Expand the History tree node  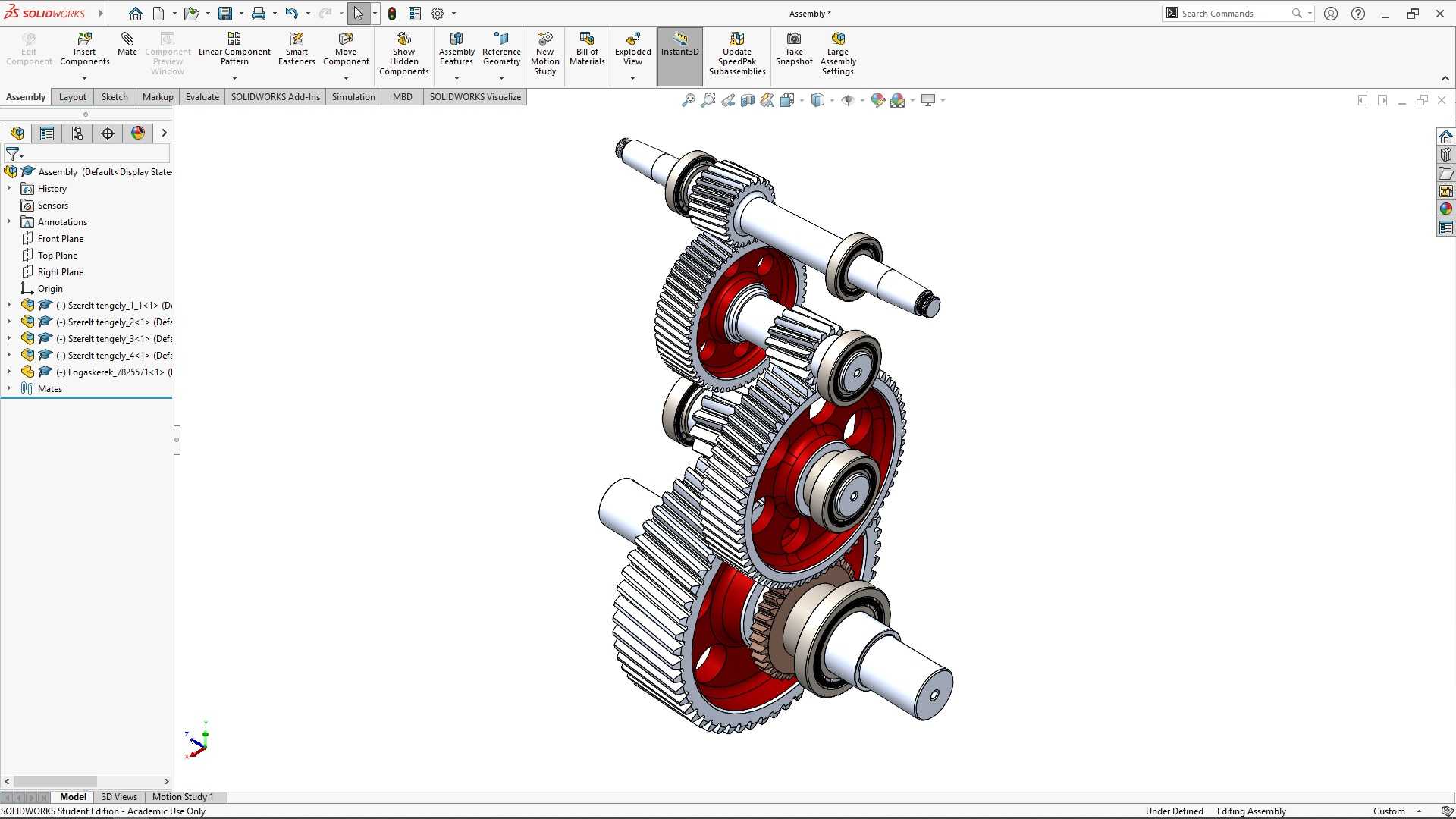point(9,188)
